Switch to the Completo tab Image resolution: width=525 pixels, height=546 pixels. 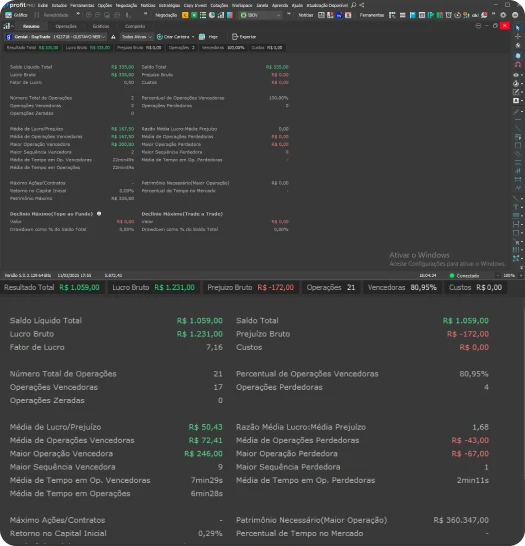(135, 26)
